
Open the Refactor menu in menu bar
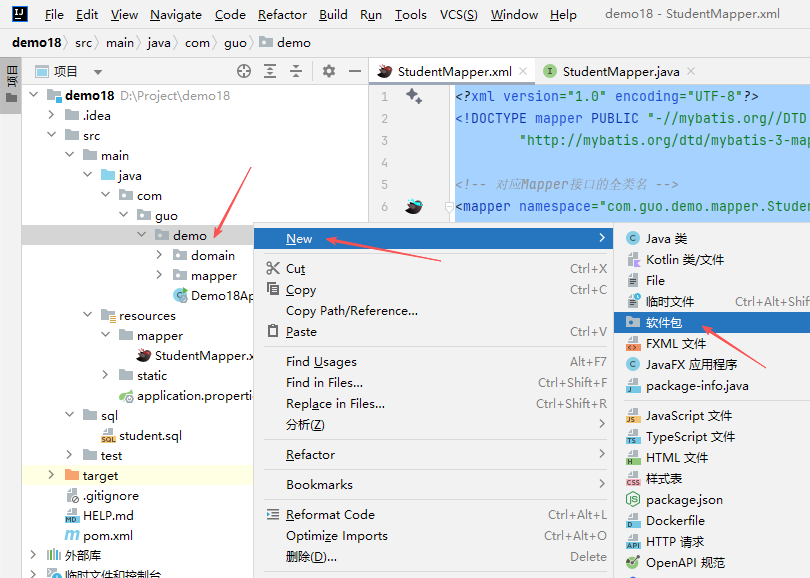click(282, 15)
